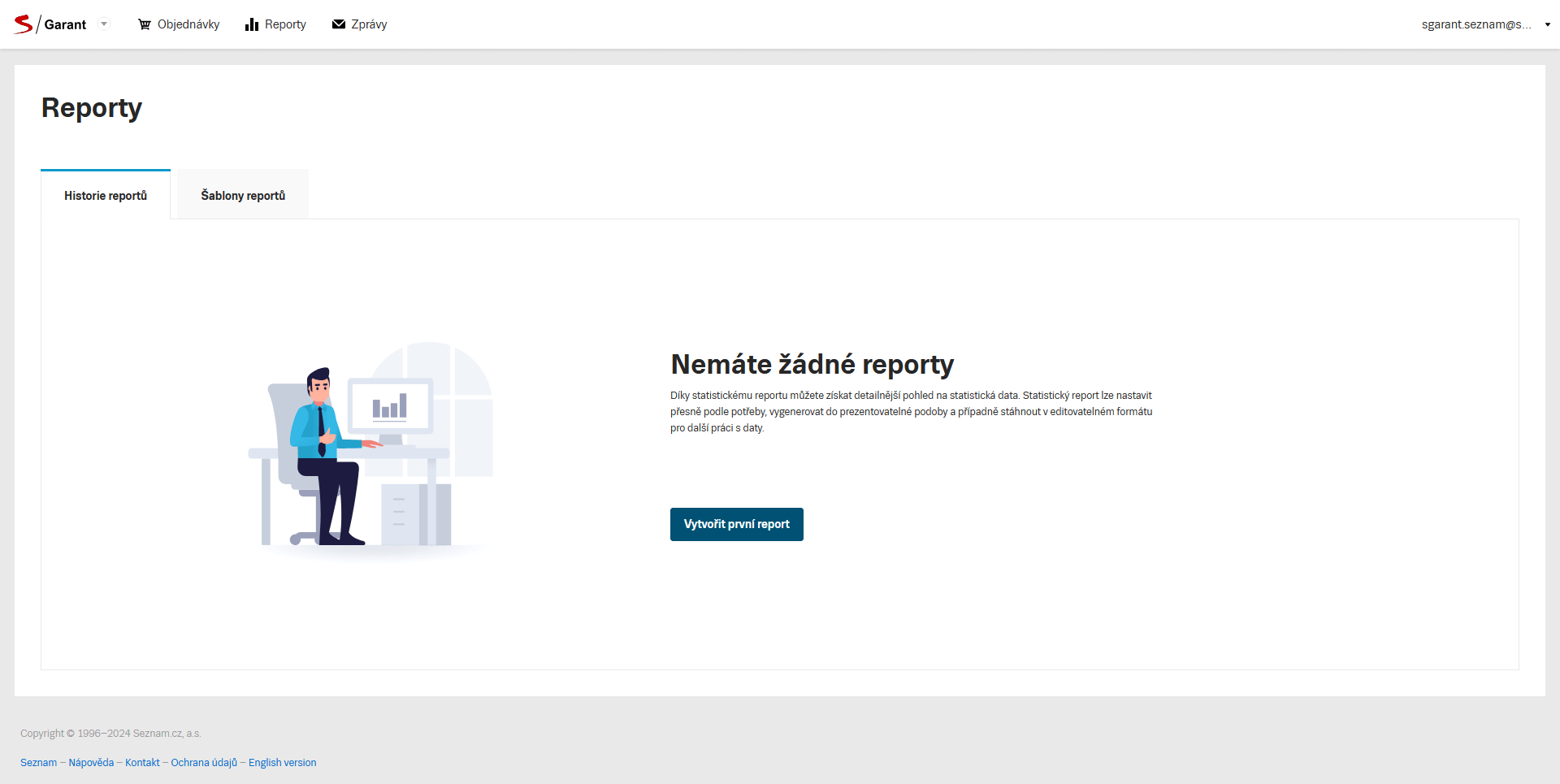Open the Seznam footer link
Image resolution: width=1560 pixels, height=784 pixels.
[x=38, y=763]
